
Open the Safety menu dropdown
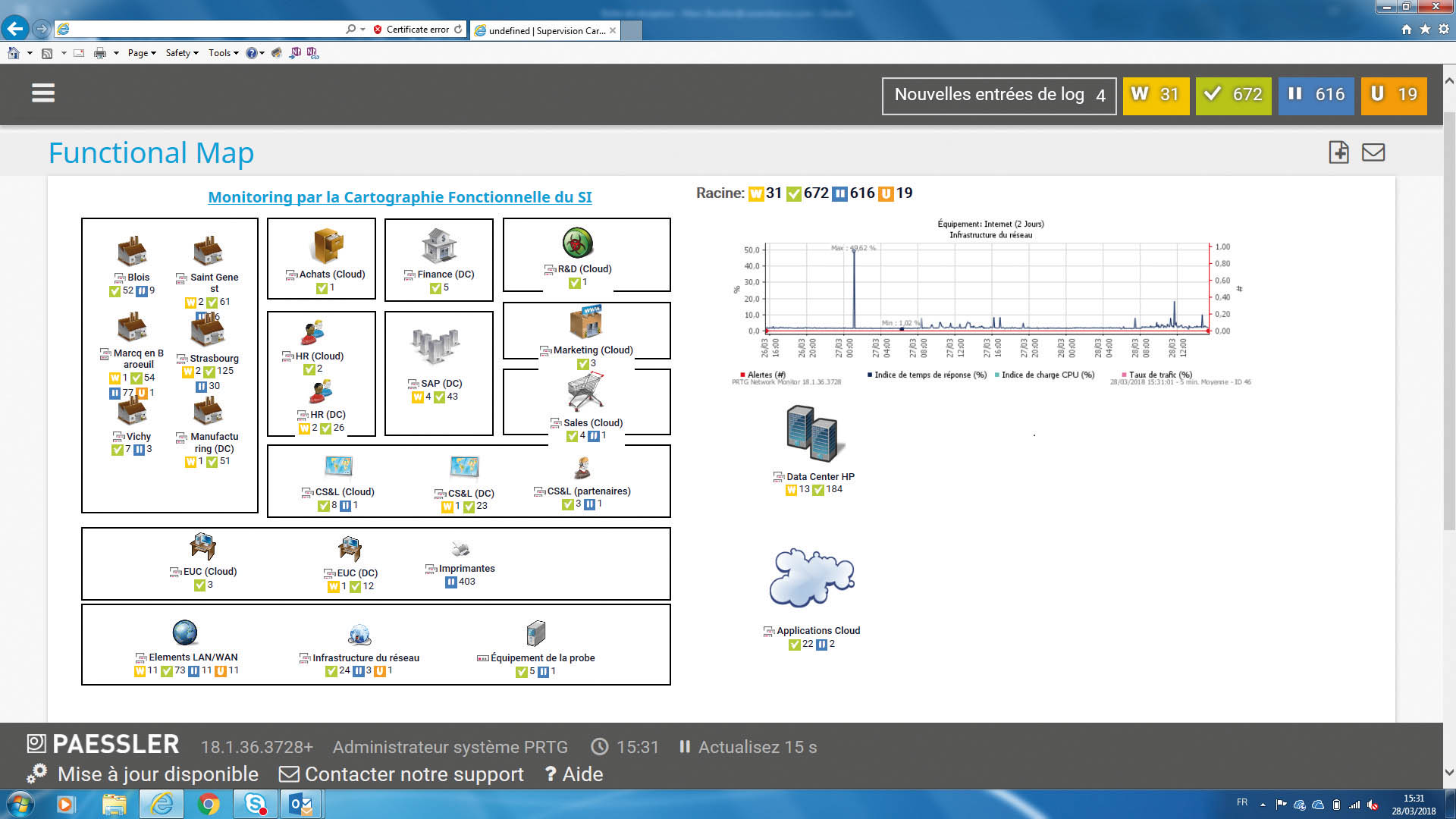pos(182,53)
